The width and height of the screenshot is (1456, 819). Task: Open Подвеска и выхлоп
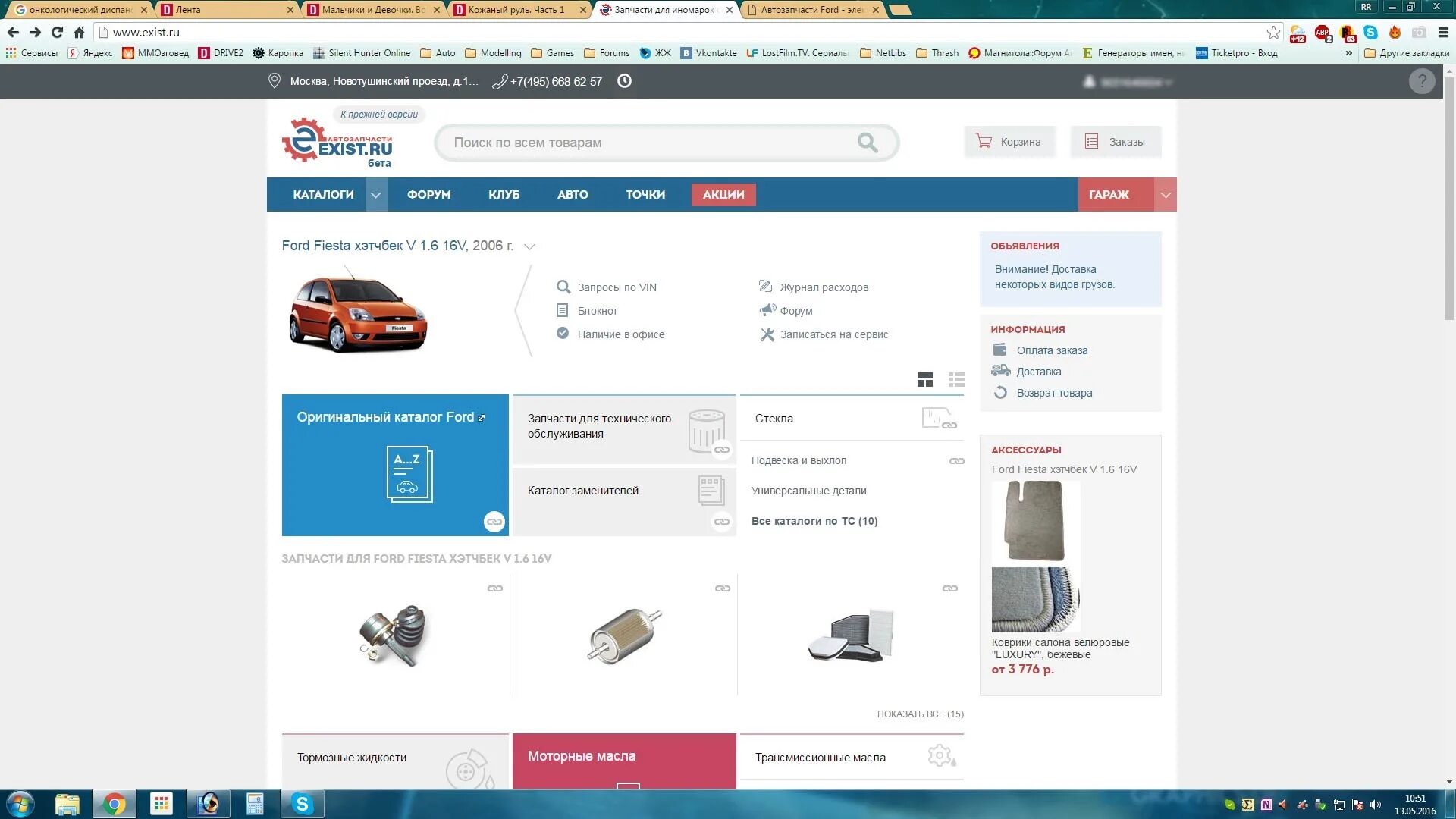(799, 460)
